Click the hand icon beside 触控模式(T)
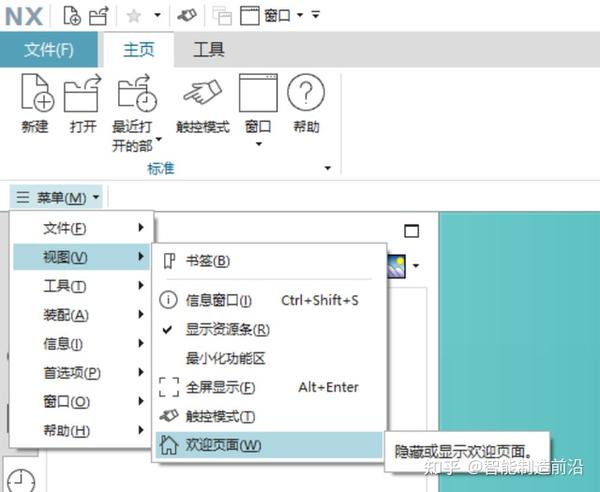Image resolution: width=600 pixels, height=492 pixels. pos(169,415)
